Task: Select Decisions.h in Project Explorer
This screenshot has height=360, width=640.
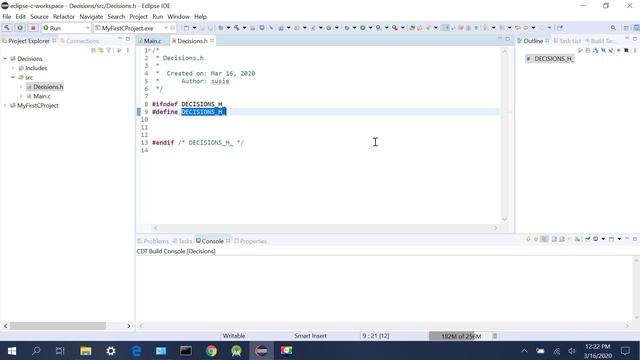Action: coord(48,87)
